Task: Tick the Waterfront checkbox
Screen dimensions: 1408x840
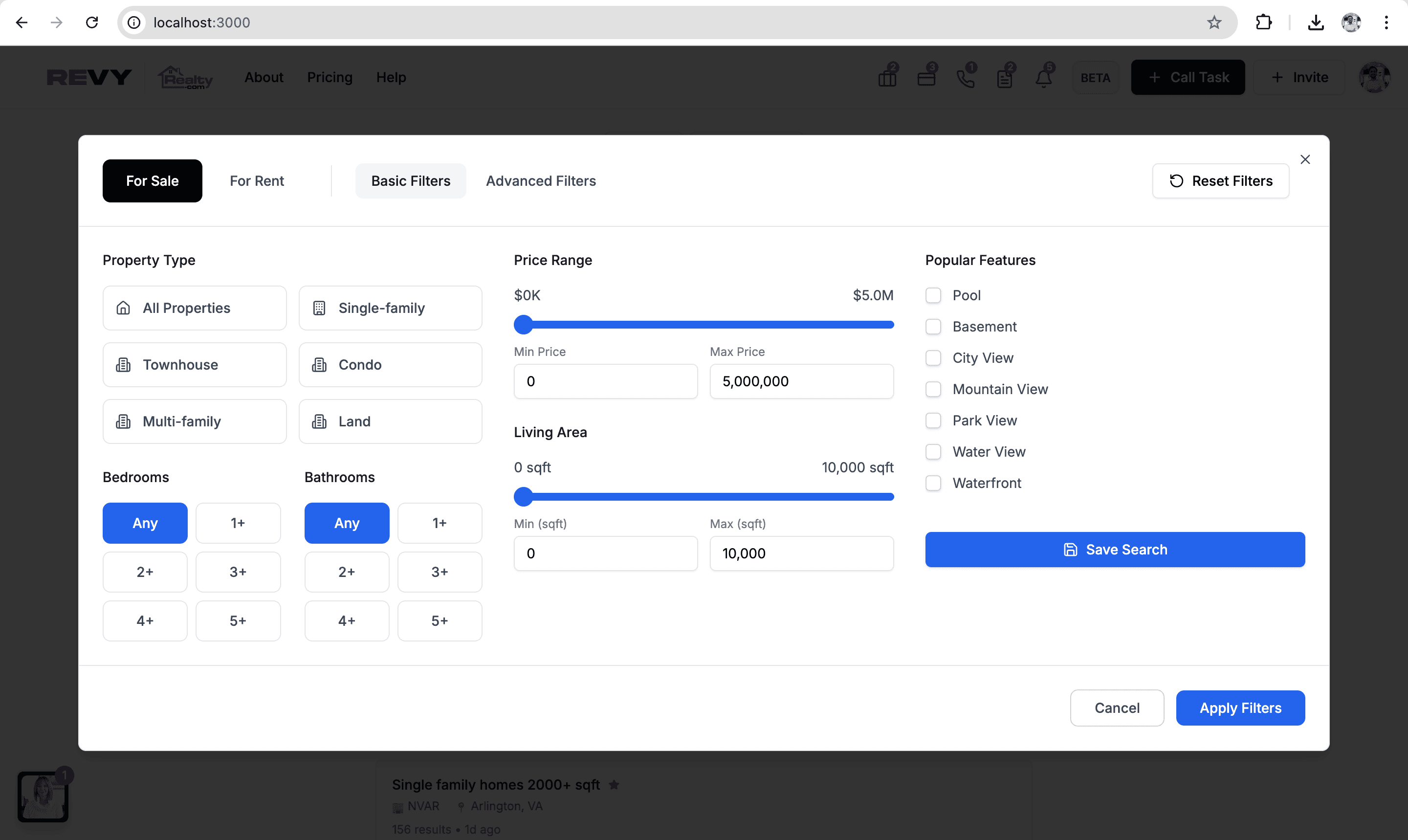Action: pos(933,484)
